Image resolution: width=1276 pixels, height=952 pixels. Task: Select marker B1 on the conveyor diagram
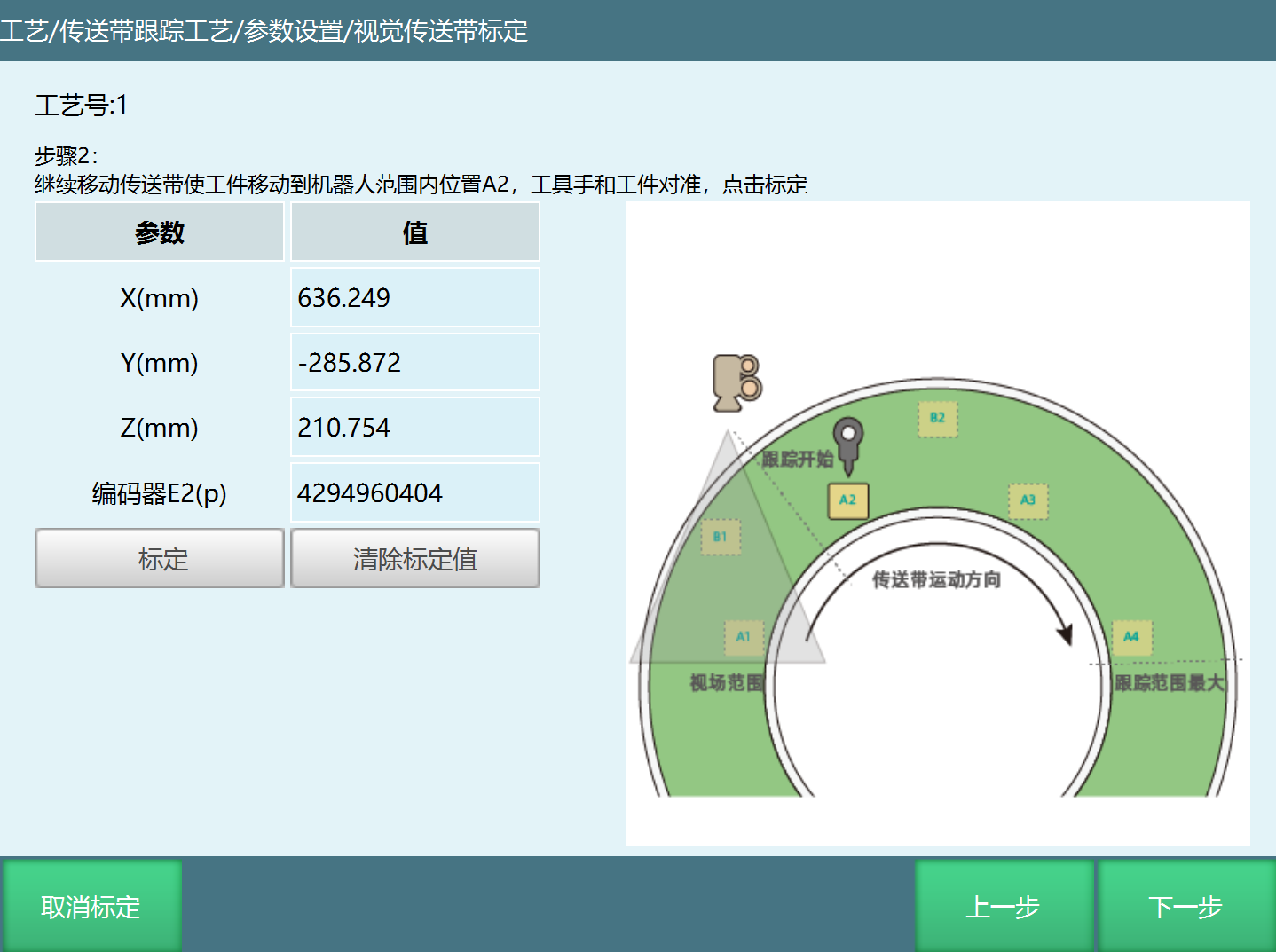(x=720, y=536)
